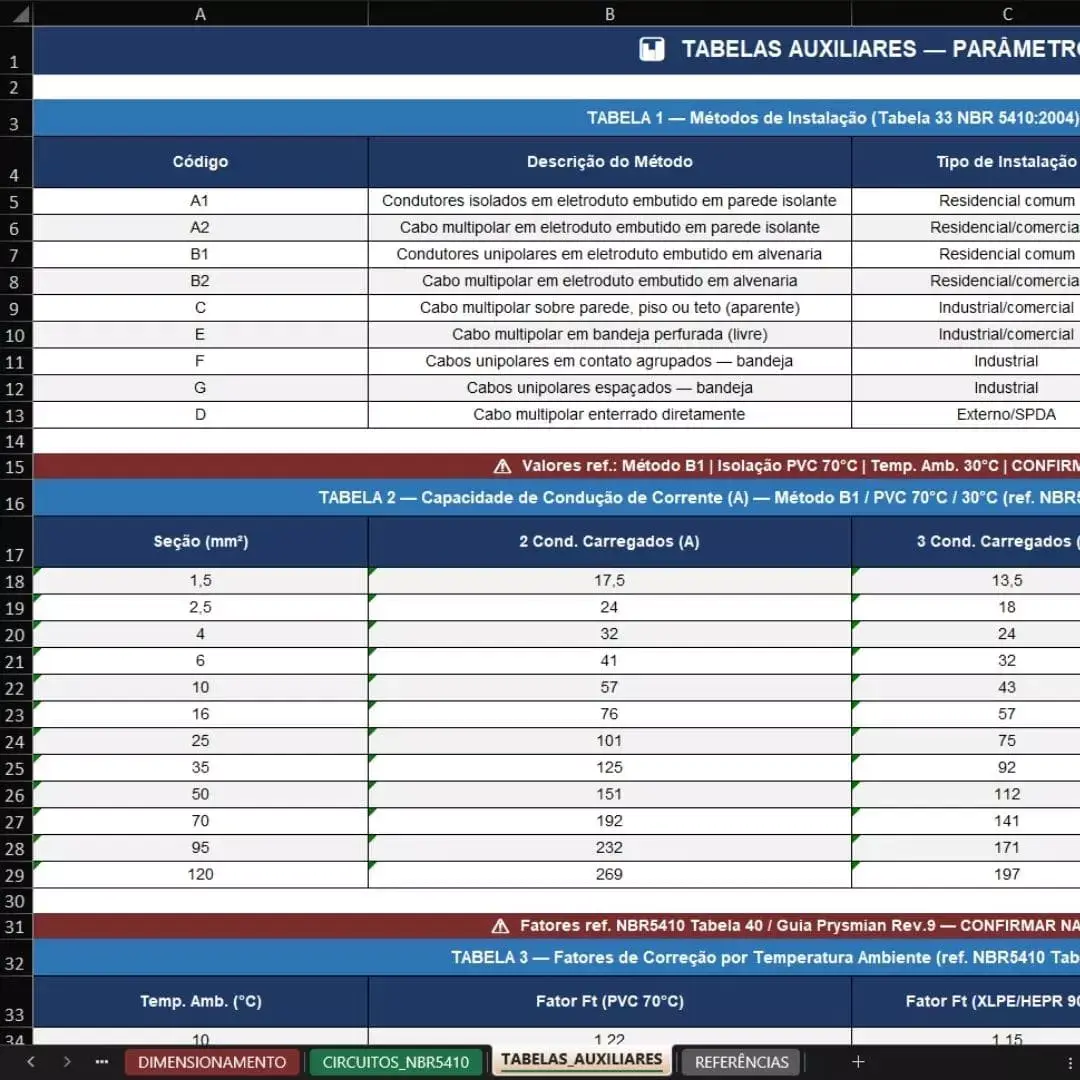The height and width of the screenshot is (1080, 1080).
Task: Open the all-sheets ellipsis list
Action: point(102,1061)
